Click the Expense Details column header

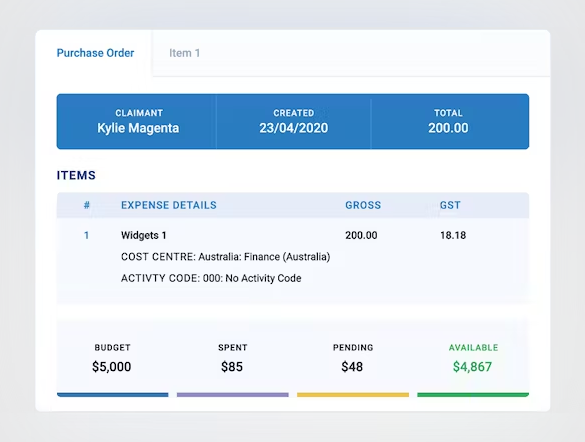[169, 205]
